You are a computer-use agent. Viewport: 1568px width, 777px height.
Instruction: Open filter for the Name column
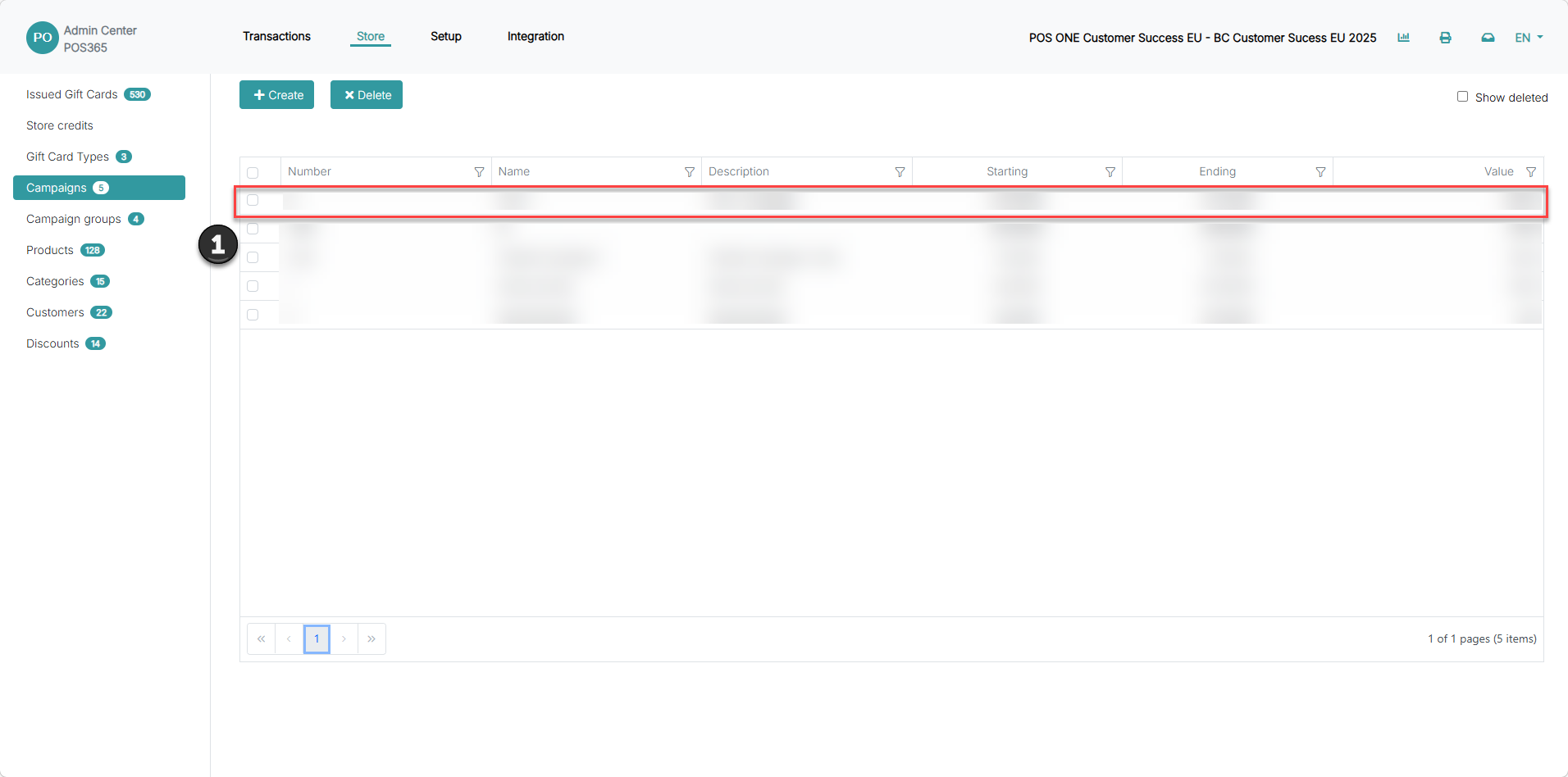click(x=690, y=172)
